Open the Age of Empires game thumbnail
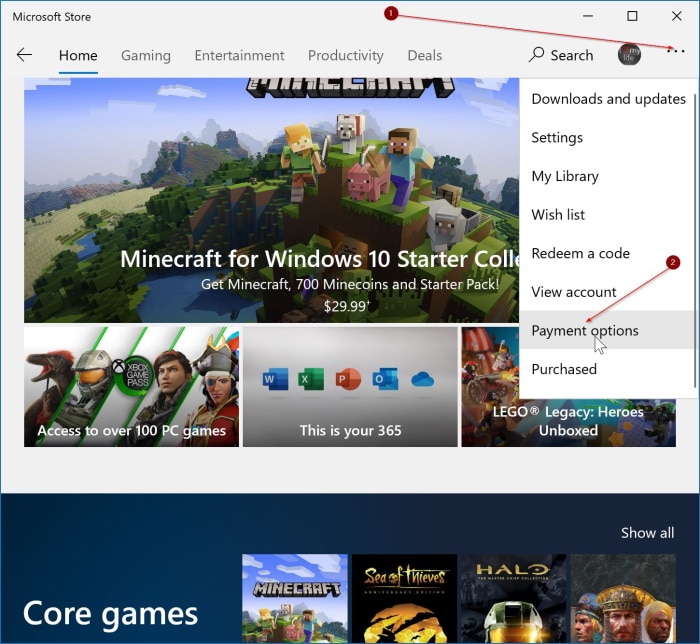This screenshot has height=644, width=700. (623, 598)
